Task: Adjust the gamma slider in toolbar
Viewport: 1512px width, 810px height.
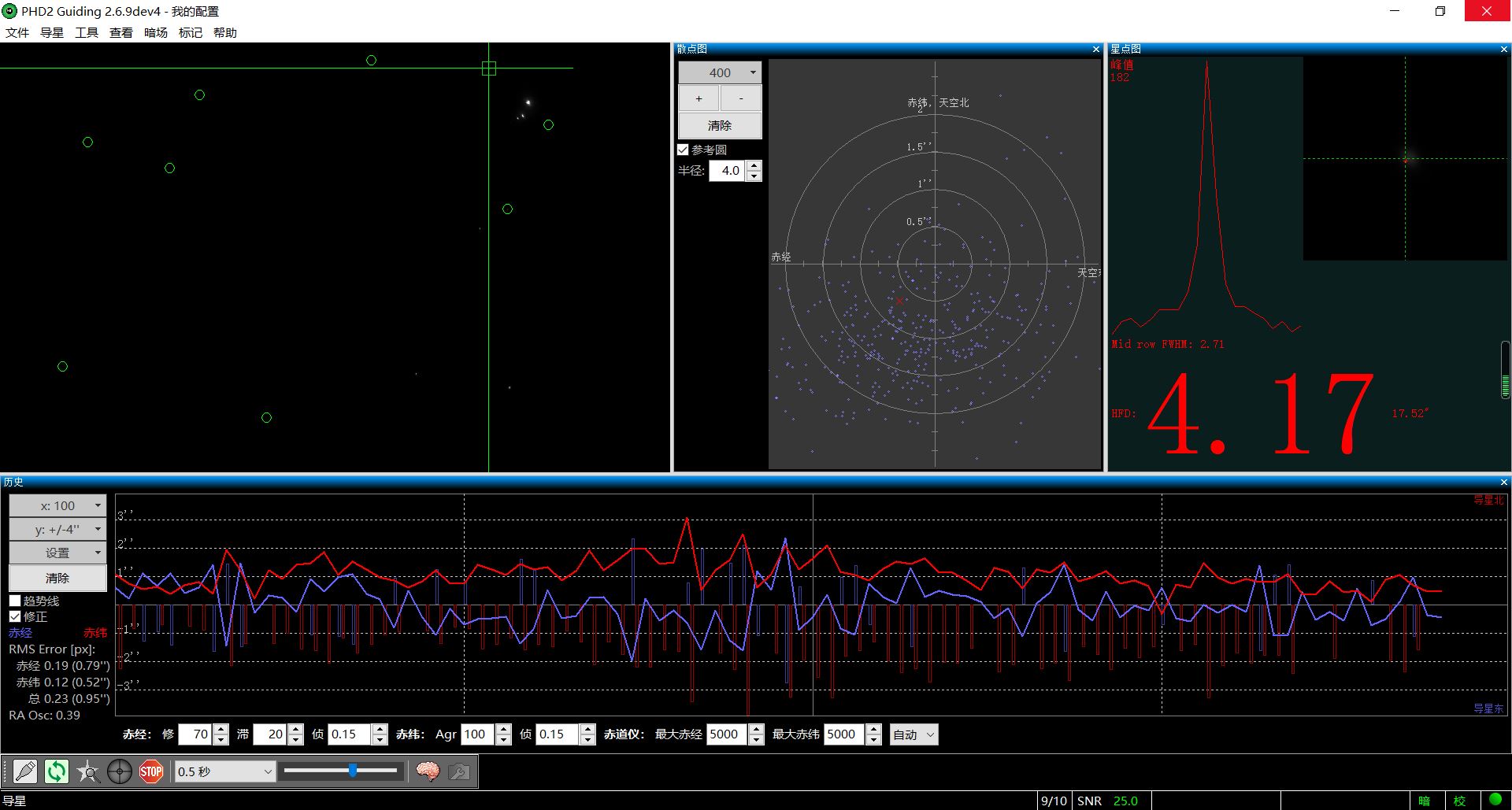Action: (341, 771)
